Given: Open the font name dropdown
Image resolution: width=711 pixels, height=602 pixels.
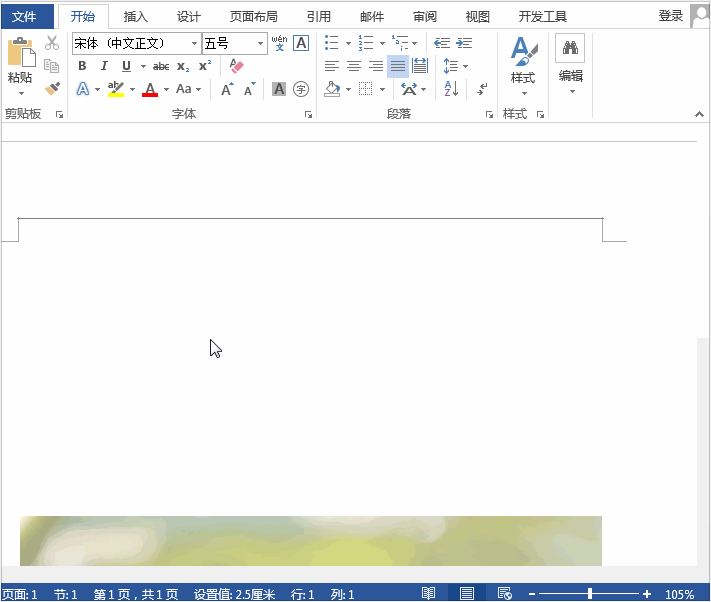Looking at the screenshot, I should (x=194, y=44).
